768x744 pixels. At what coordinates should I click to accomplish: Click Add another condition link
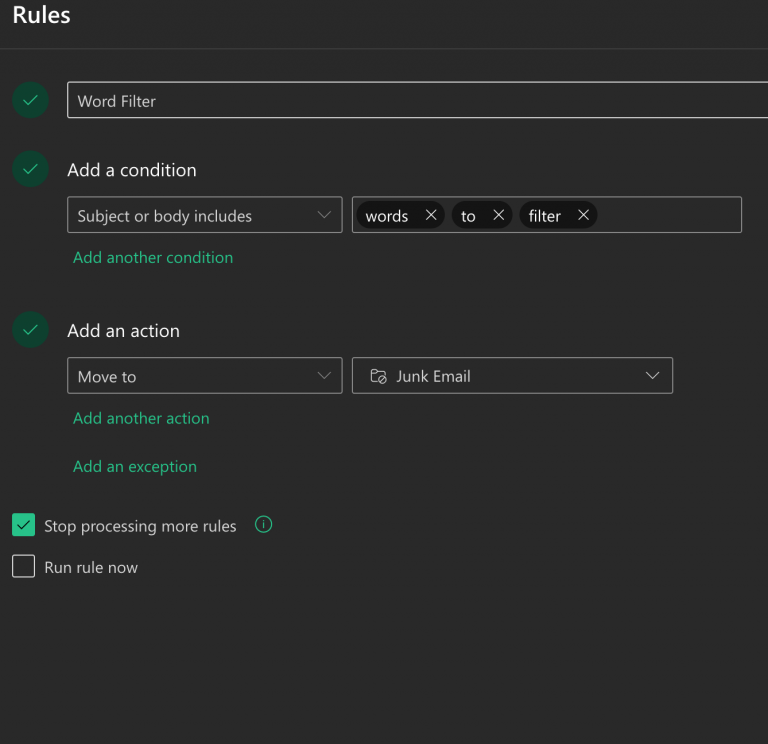click(x=153, y=257)
